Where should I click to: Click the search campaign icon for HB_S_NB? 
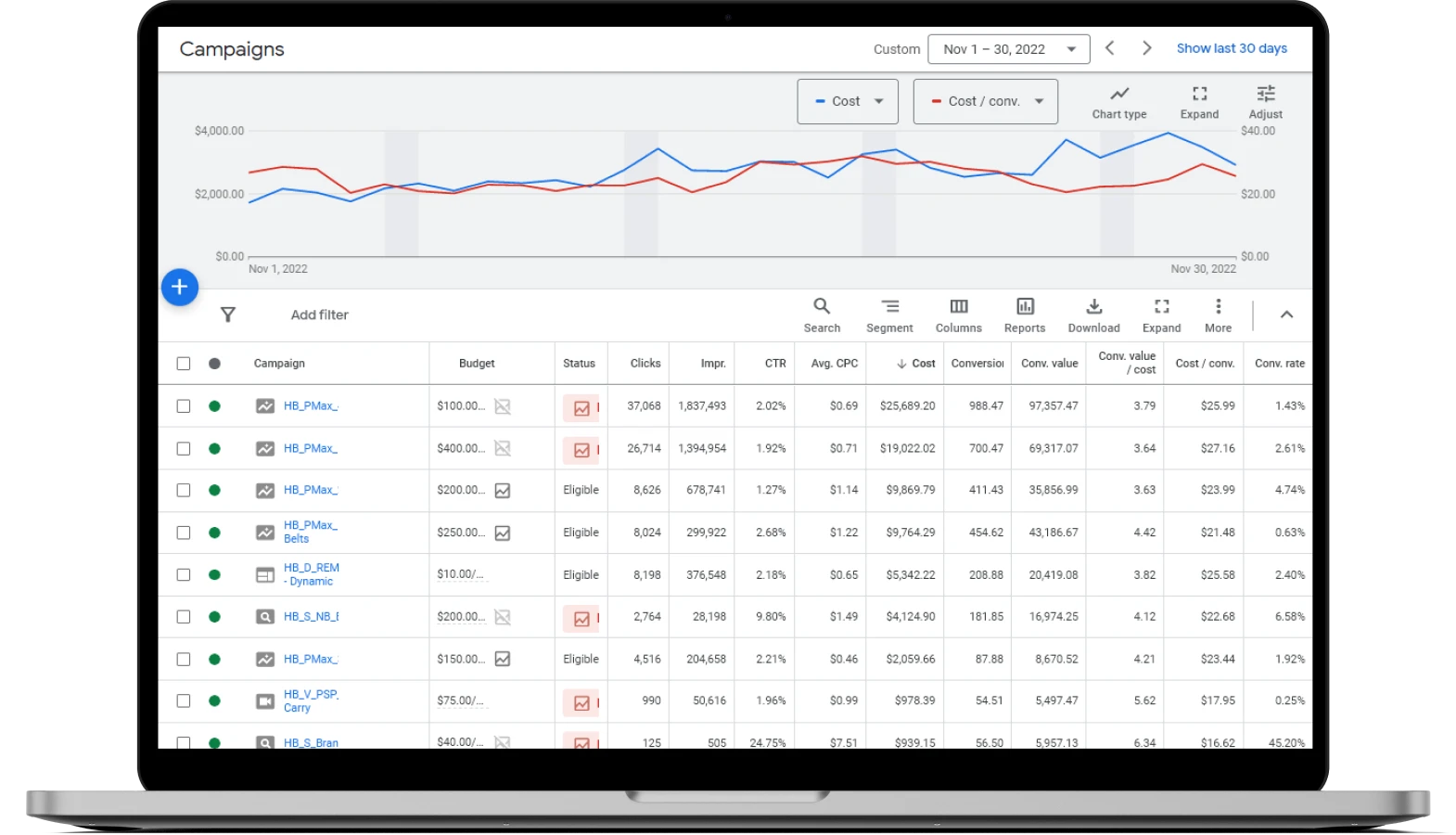(265, 617)
